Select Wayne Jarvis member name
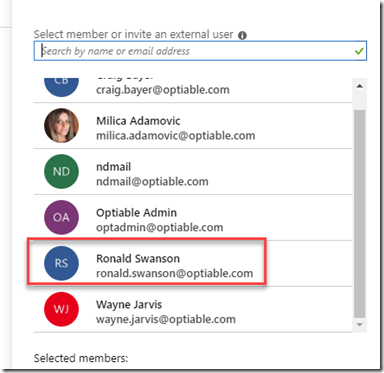 [x=129, y=305]
